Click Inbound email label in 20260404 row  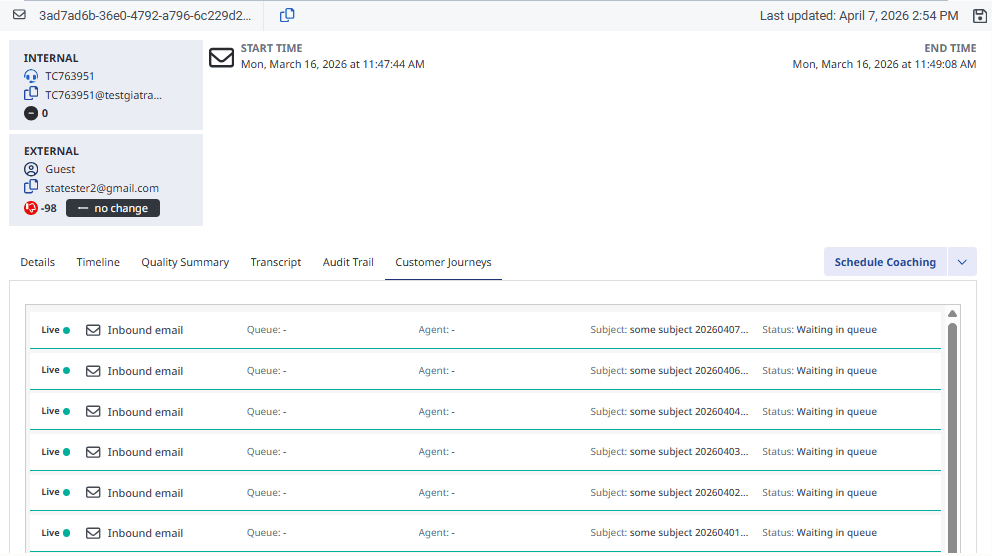[145, 412]
